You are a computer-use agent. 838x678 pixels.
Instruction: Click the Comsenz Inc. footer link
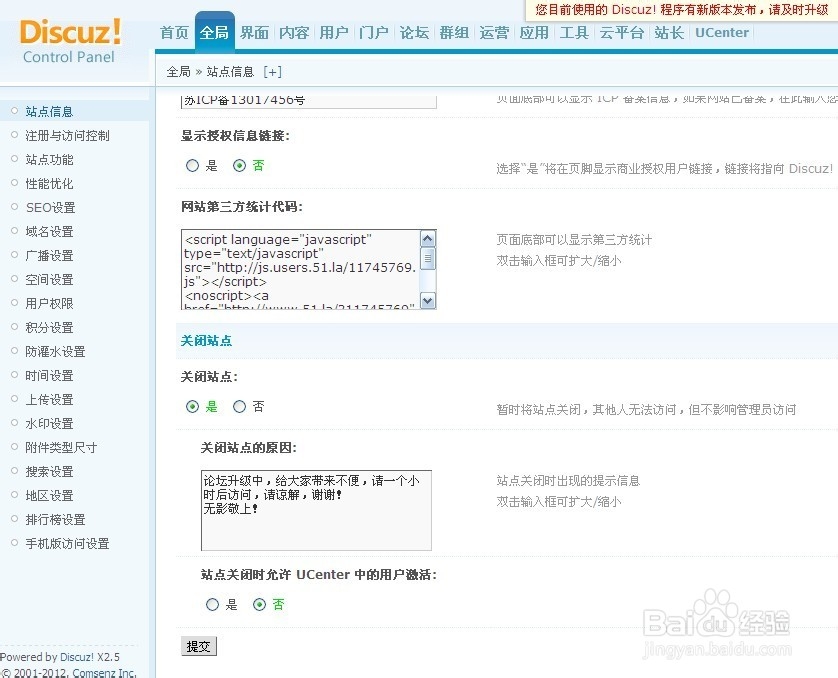pos(104,673)
